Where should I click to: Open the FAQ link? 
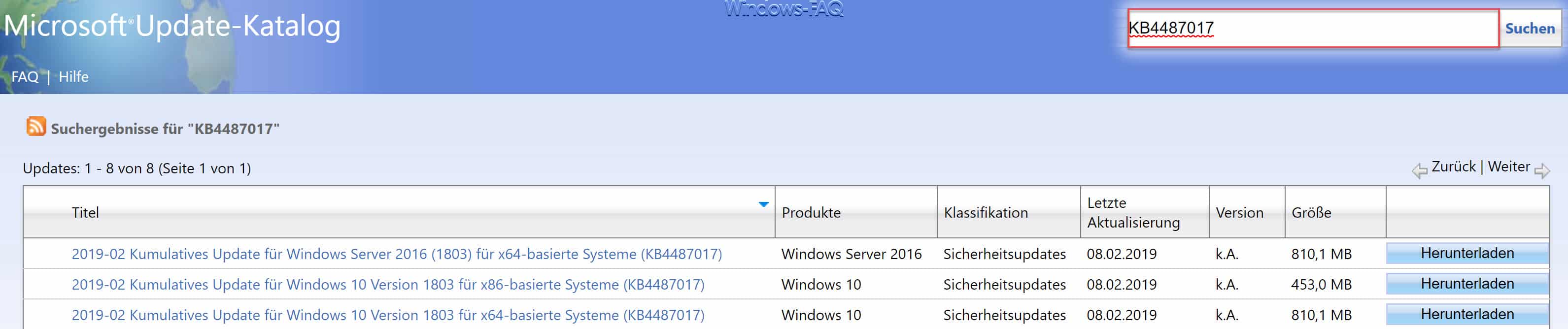[x=25, y=77]
